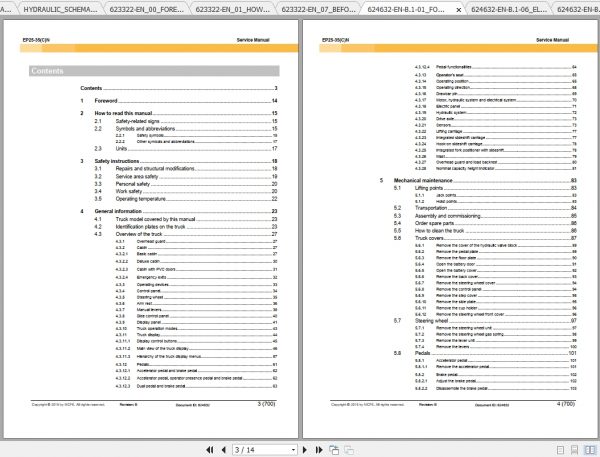Jump to the last page
Screen dimensions: 600x457
click(319, 450)
